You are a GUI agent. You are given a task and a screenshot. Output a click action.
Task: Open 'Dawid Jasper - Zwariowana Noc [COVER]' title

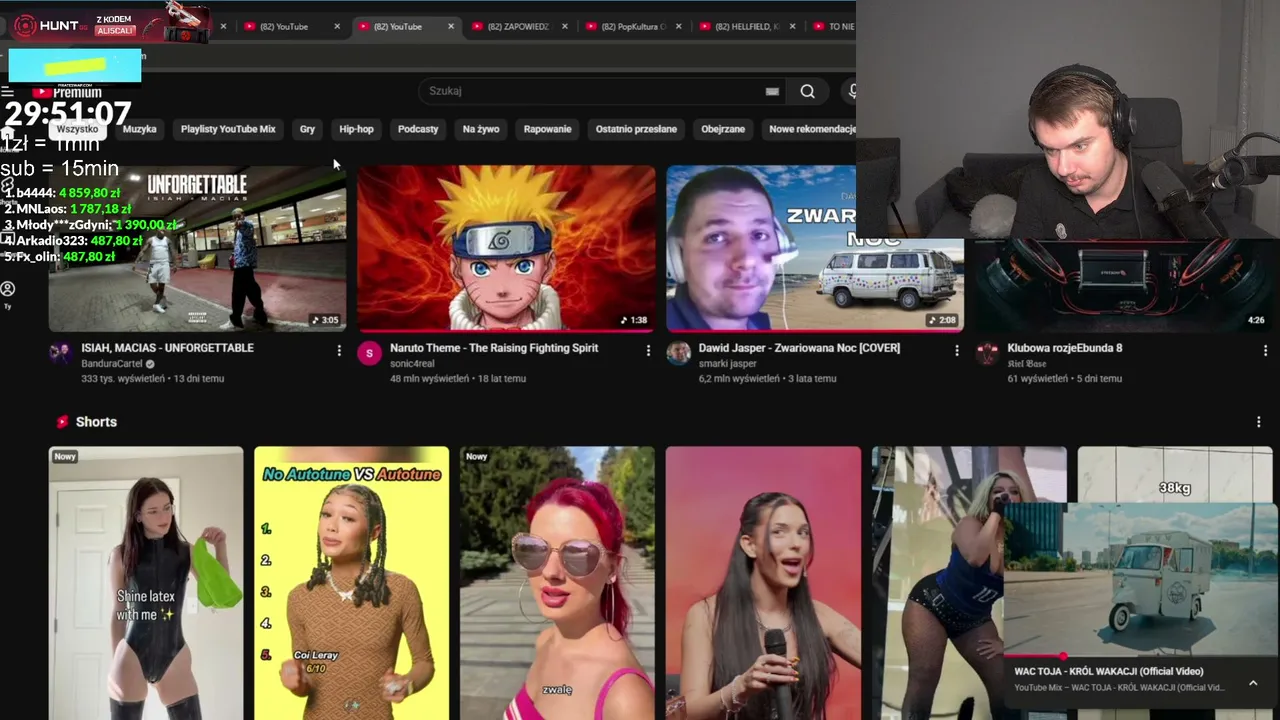[x=799, y=348]
